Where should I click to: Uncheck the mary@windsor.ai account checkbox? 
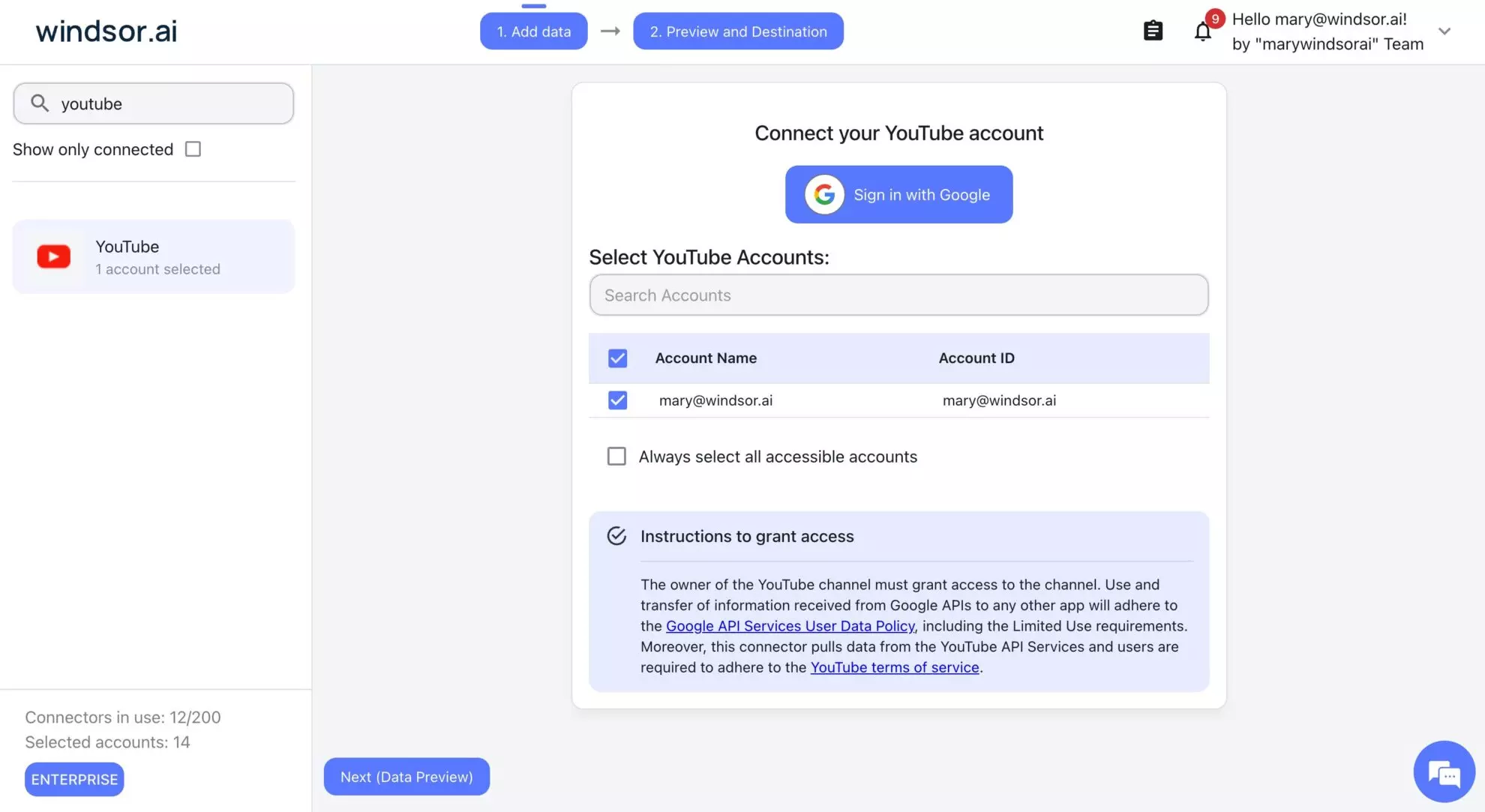pyautogui.click(x=617, y=400)
